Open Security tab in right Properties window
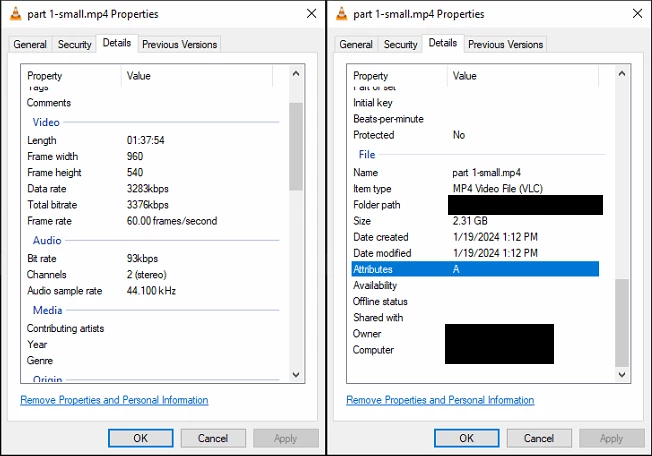Image resolution: width=652 pixels, height=456 pixels. click(x=400, y=44)
